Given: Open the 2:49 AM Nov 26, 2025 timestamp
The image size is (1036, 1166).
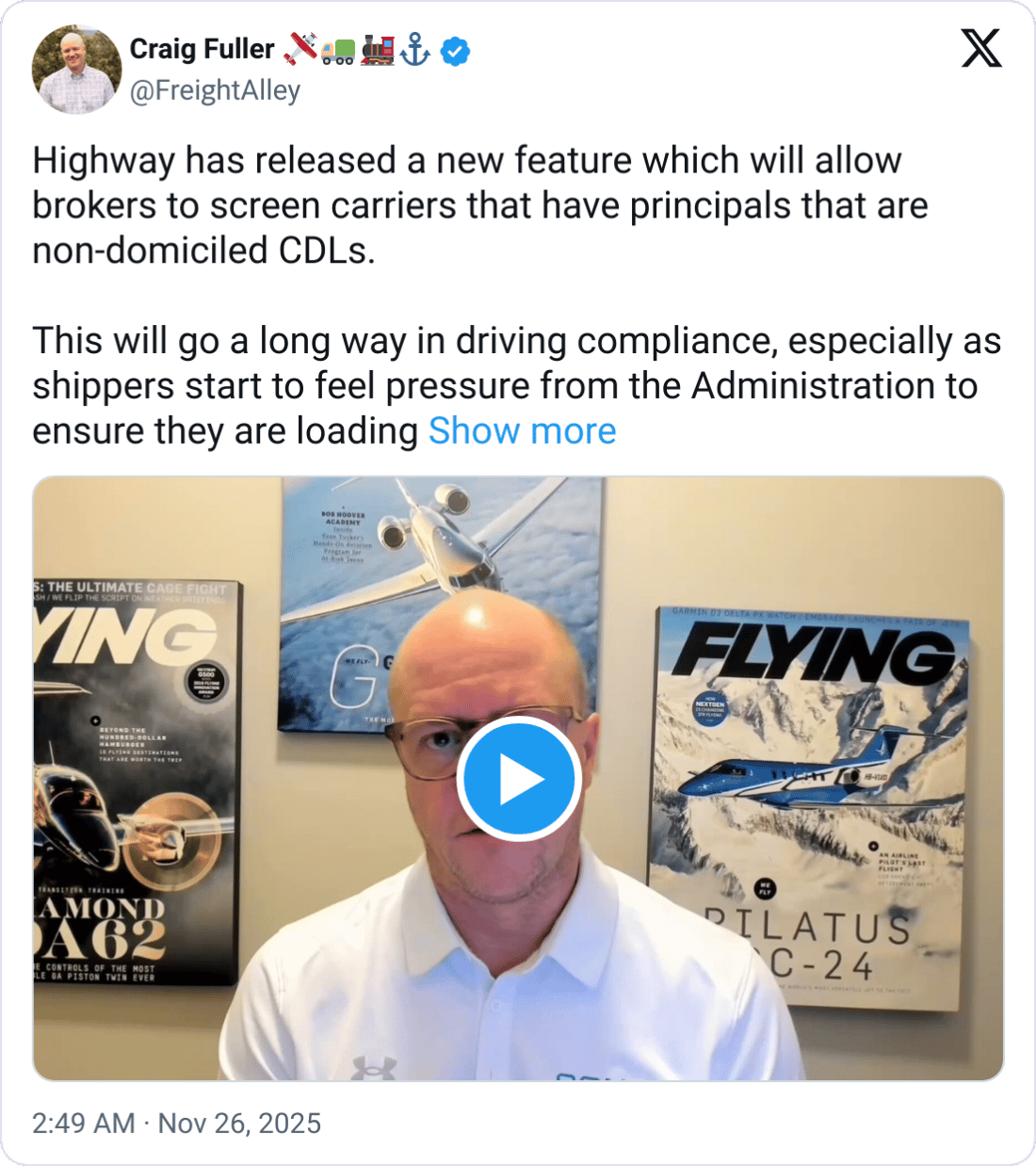Looking at the screenshot, I should pyautogui.click(x=176, y=1123).
